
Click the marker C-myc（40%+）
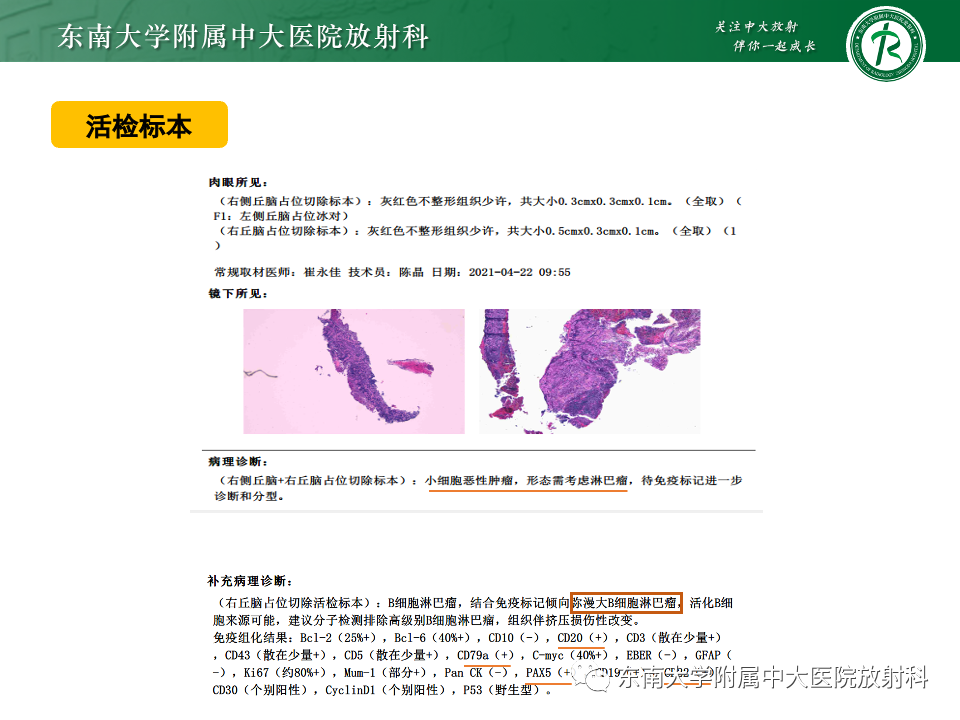570,655
